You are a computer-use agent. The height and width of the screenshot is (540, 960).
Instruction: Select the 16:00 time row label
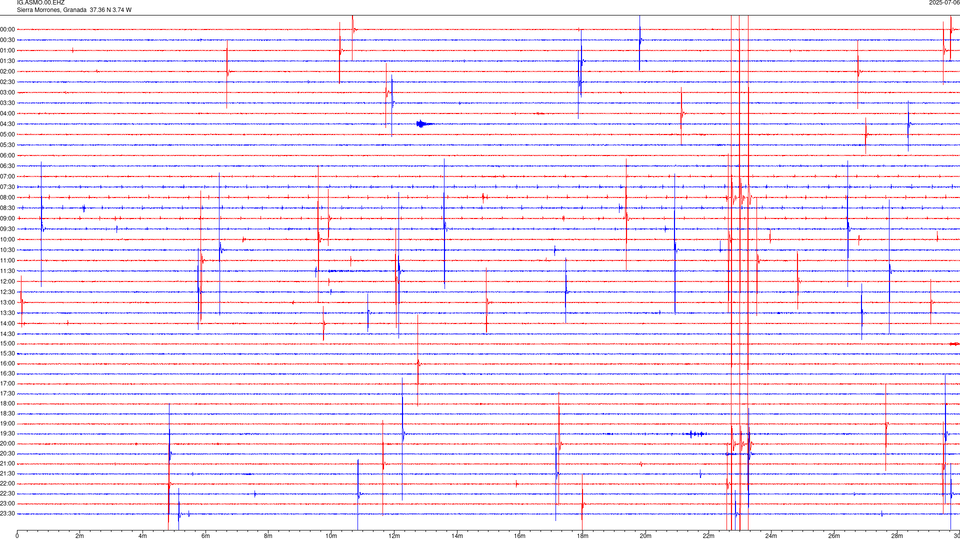8,364
